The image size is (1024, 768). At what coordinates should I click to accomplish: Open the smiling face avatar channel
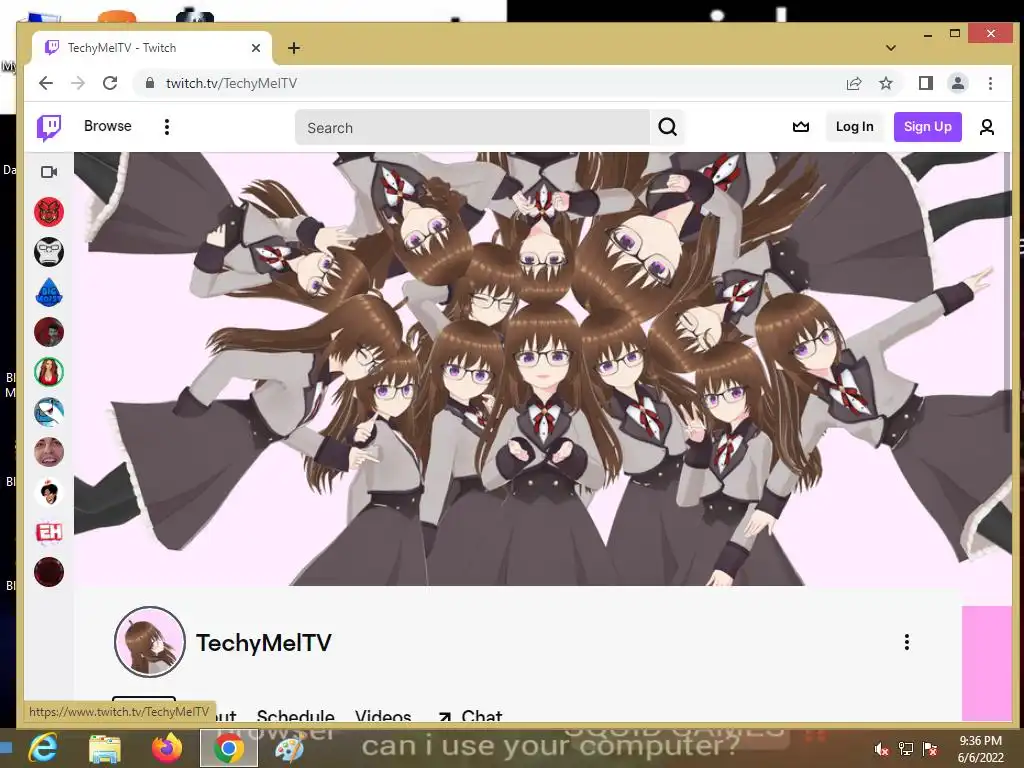click(x=49, y=452)
